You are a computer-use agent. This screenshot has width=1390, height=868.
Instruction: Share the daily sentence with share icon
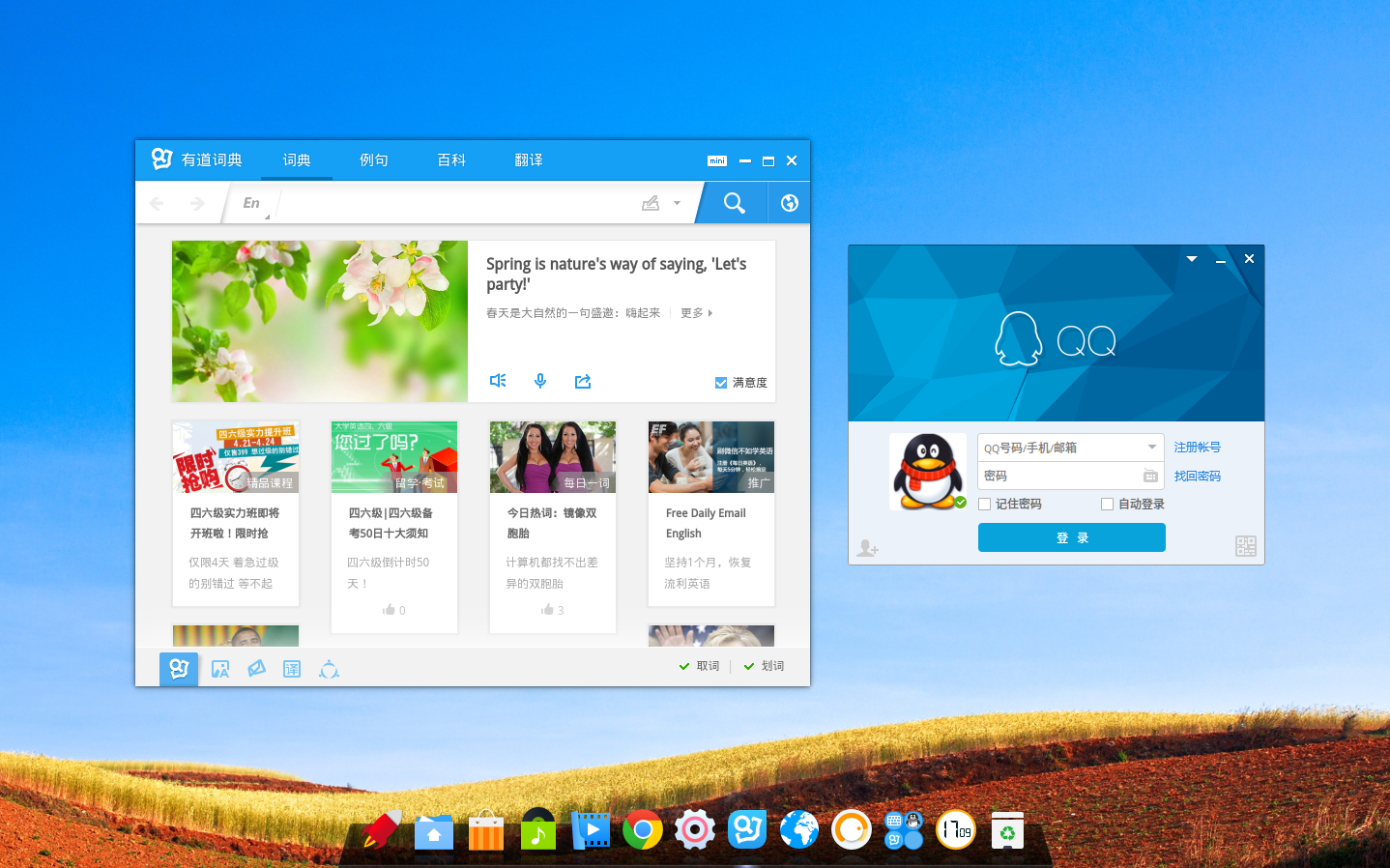tap(583, 381)
